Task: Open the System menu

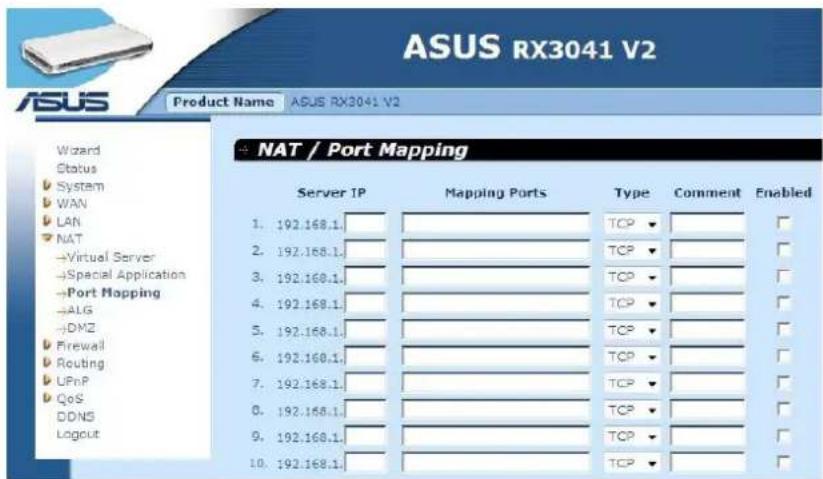Action: point(80,186)
